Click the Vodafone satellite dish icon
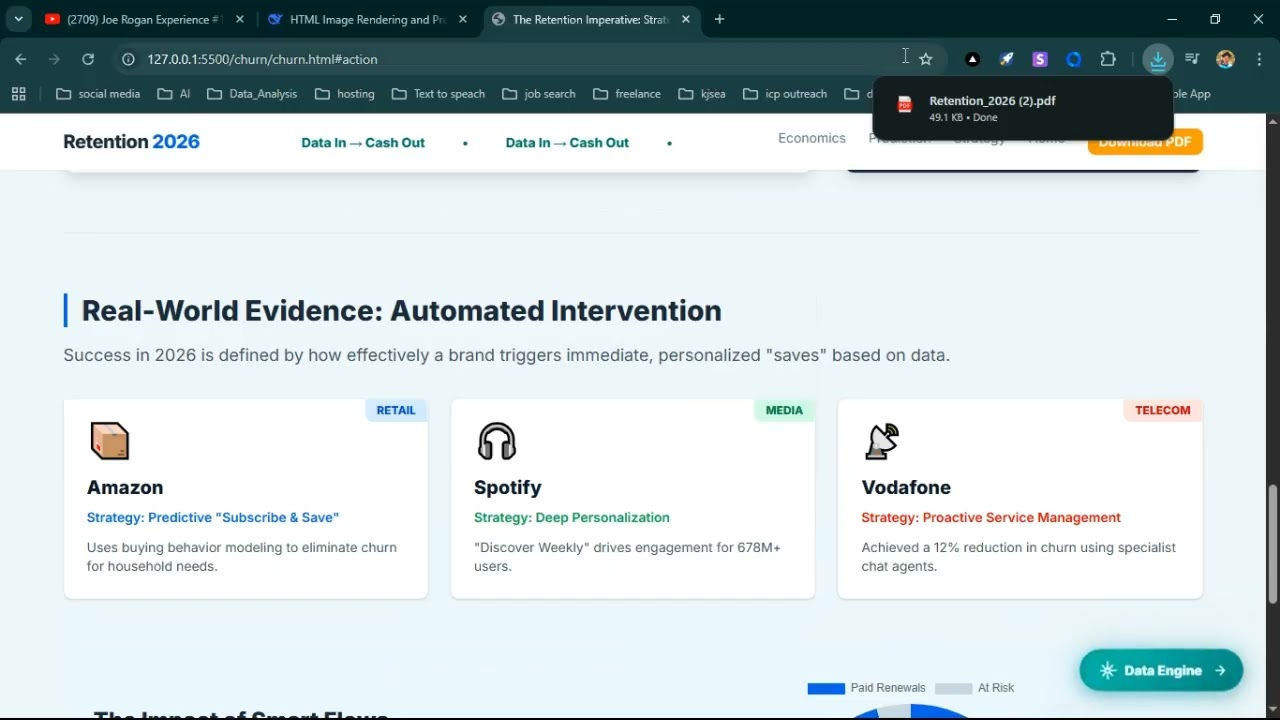The image size is (1280, 720). [x=882, y=441]
